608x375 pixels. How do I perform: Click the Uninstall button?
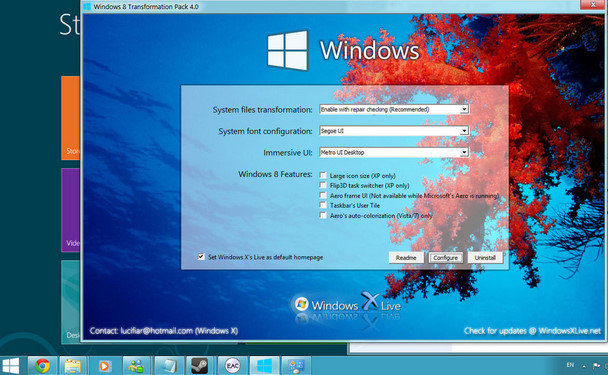click(485, 257)
